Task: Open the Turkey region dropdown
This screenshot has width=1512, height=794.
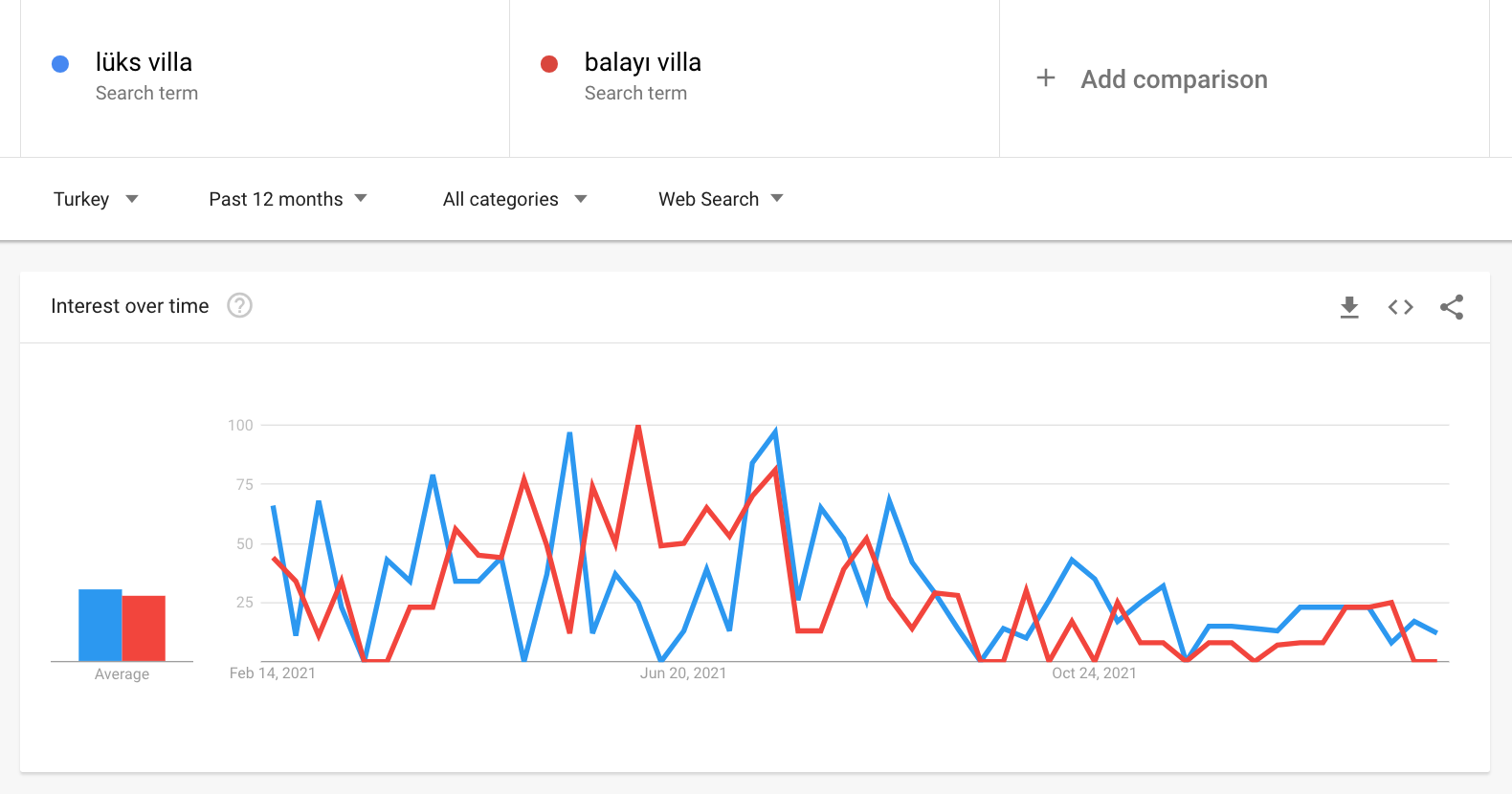Action: 96,199
